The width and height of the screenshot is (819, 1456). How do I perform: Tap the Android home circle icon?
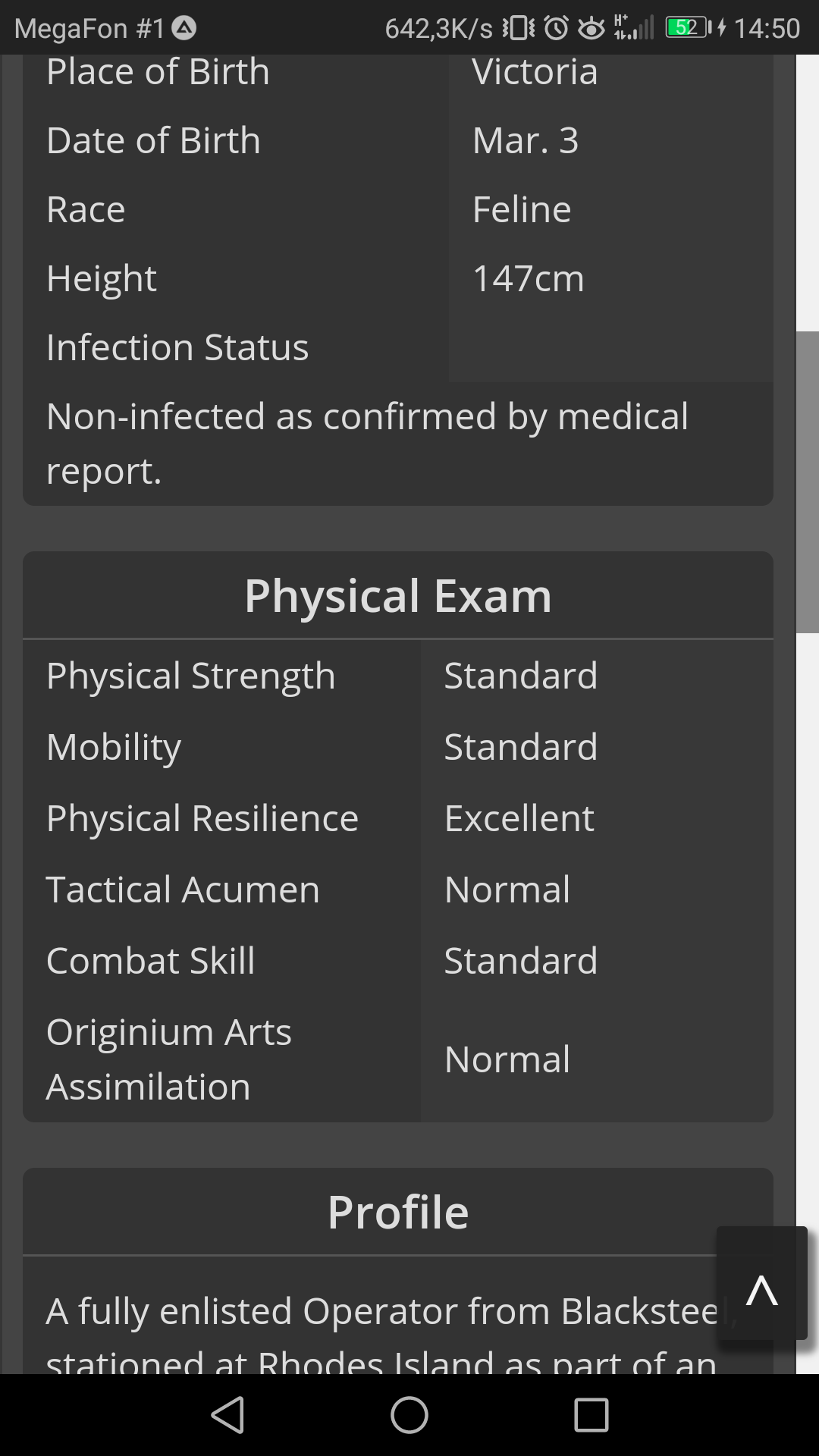tap(409, 1415)
